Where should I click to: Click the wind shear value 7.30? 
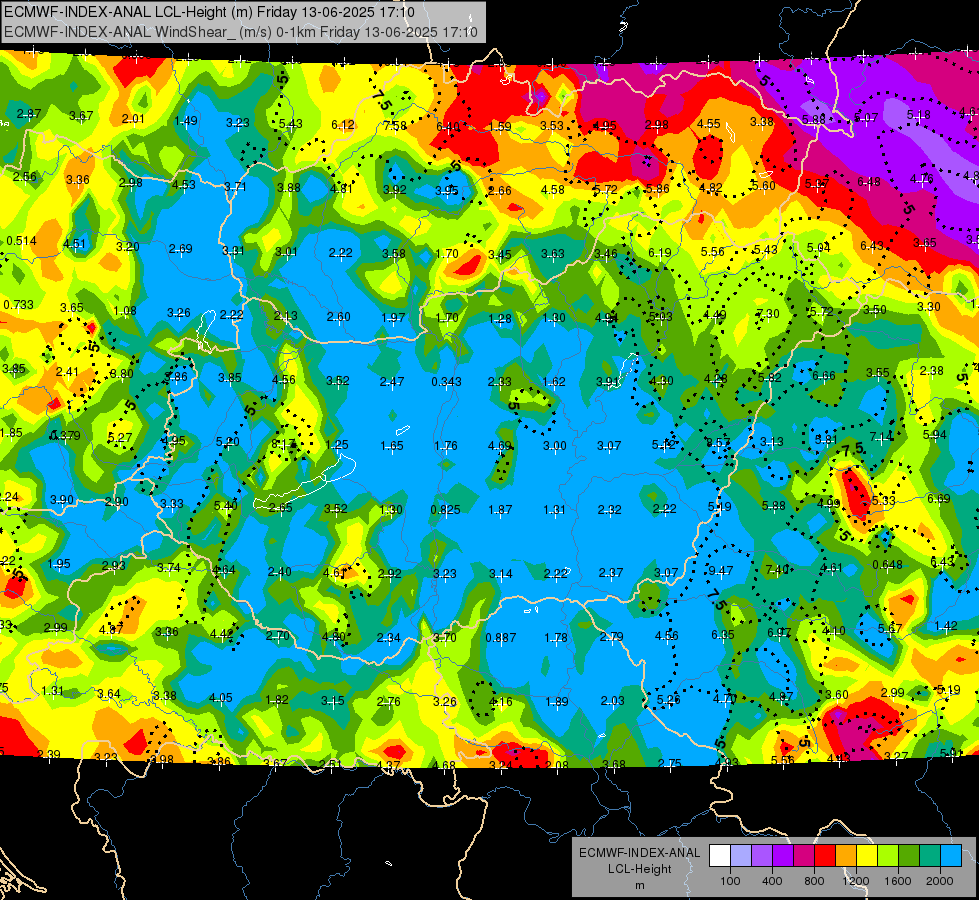point(768,314)
